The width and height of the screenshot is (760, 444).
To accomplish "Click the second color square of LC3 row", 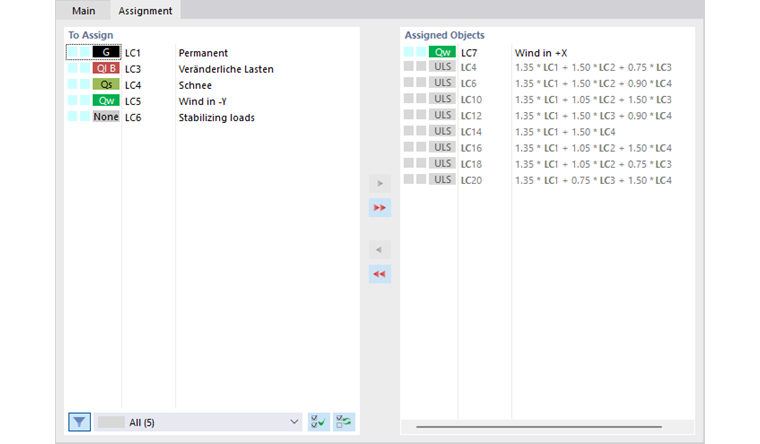I will tap(85, 68).
